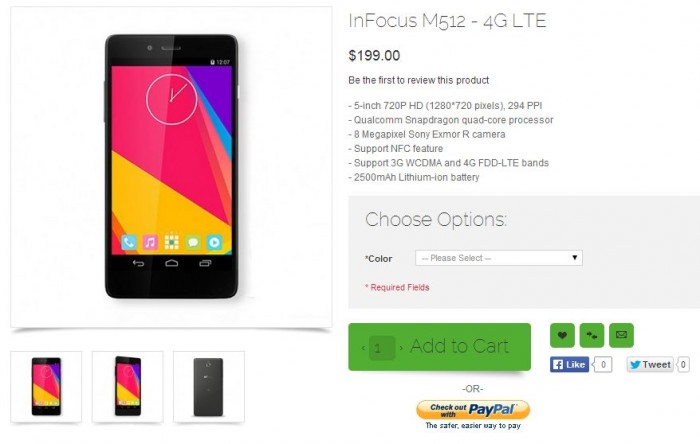Click the quantity input field
Viewport: 700px width, 444px height.
pyautogui.click(x=382, y=348)
